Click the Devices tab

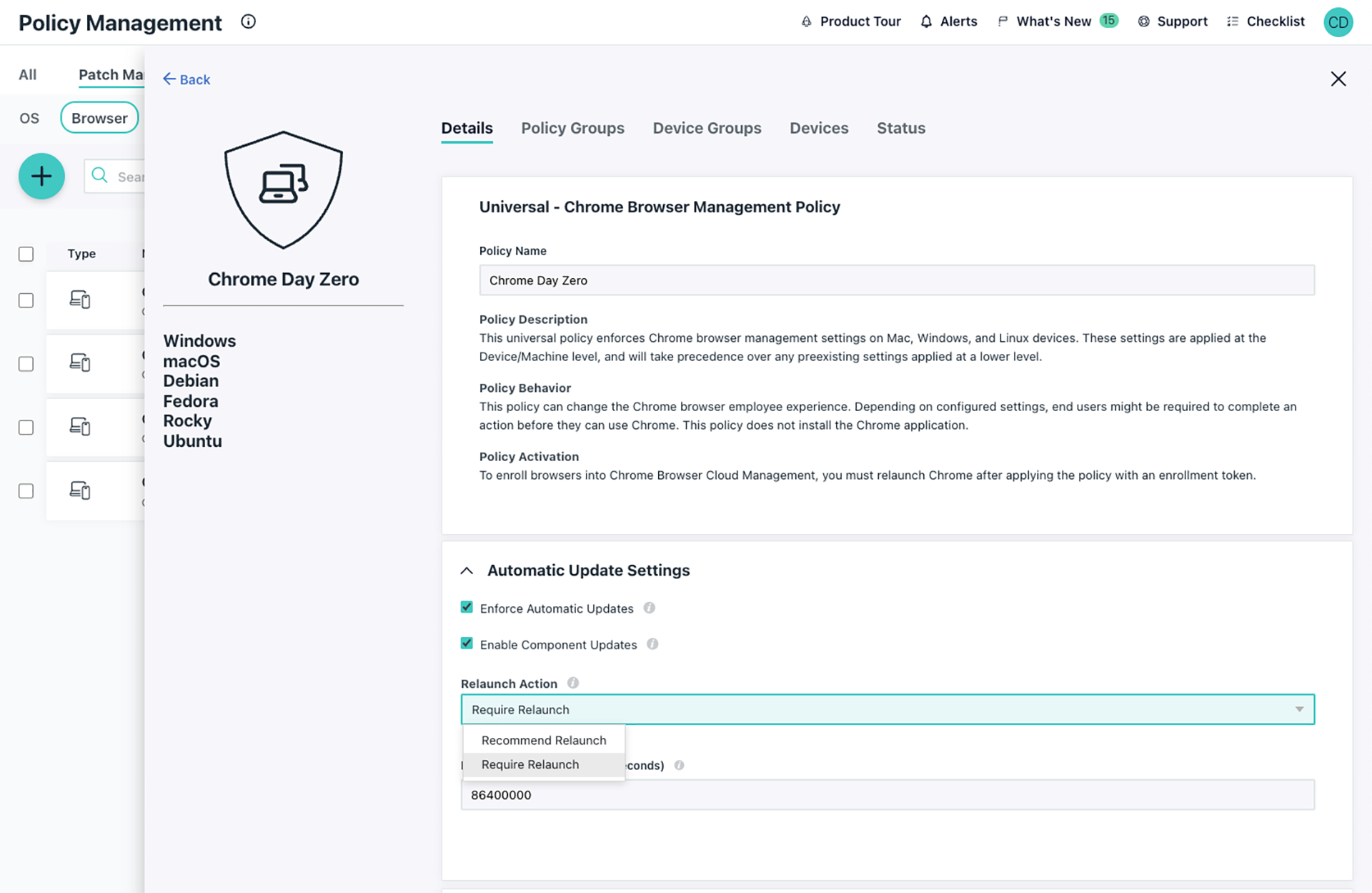coord(820,127)
